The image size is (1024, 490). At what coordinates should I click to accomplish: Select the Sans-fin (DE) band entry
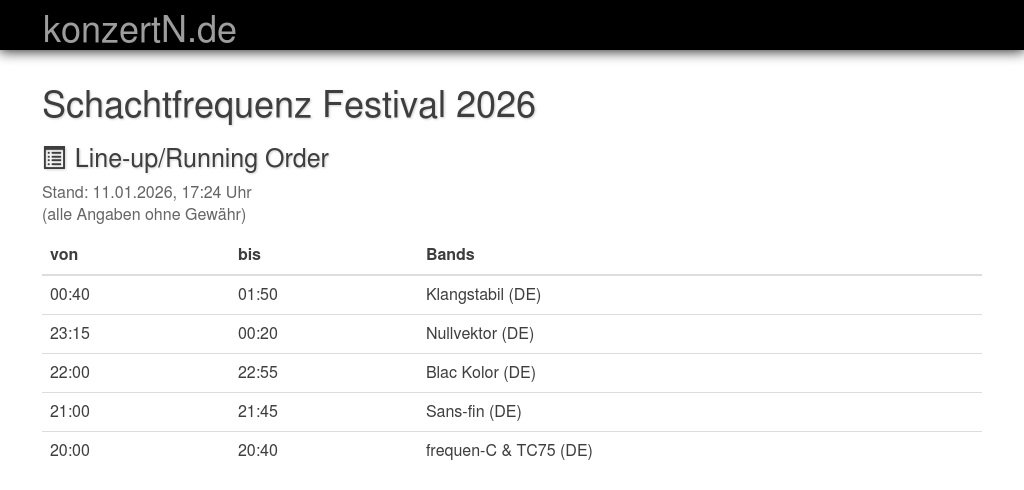(473, 411)
